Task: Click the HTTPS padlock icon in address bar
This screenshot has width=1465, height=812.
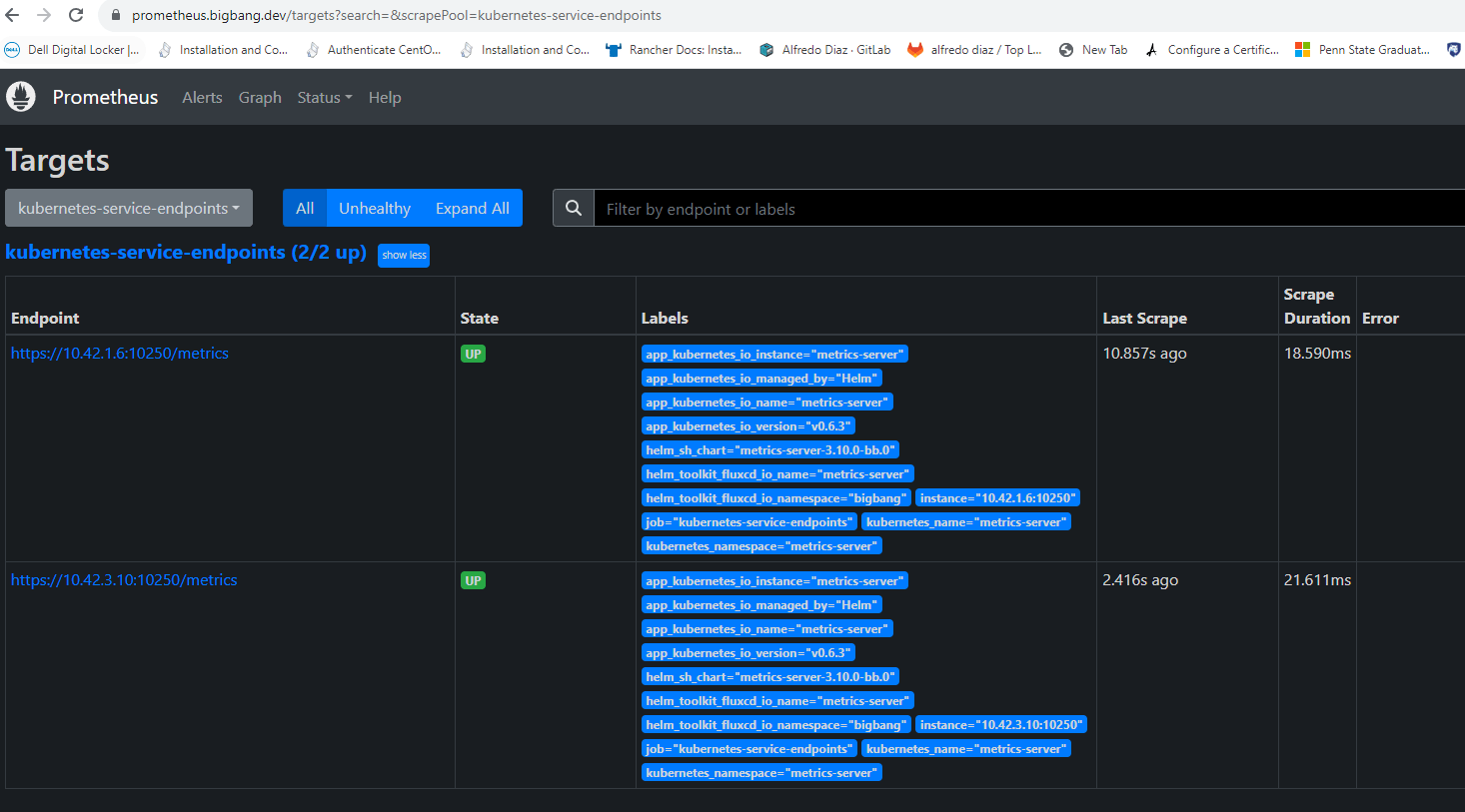Action: 115,15
